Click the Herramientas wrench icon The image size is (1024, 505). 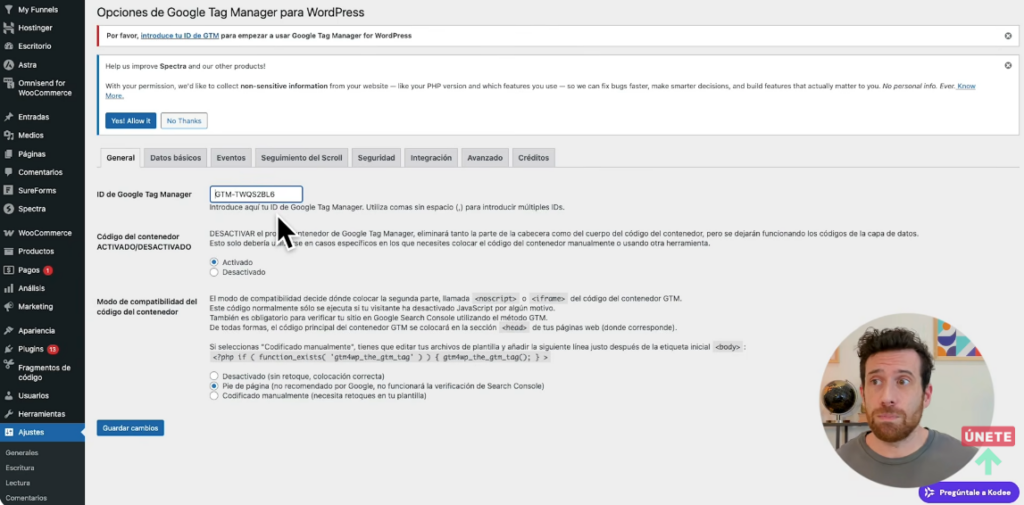[x=8, y=414]
